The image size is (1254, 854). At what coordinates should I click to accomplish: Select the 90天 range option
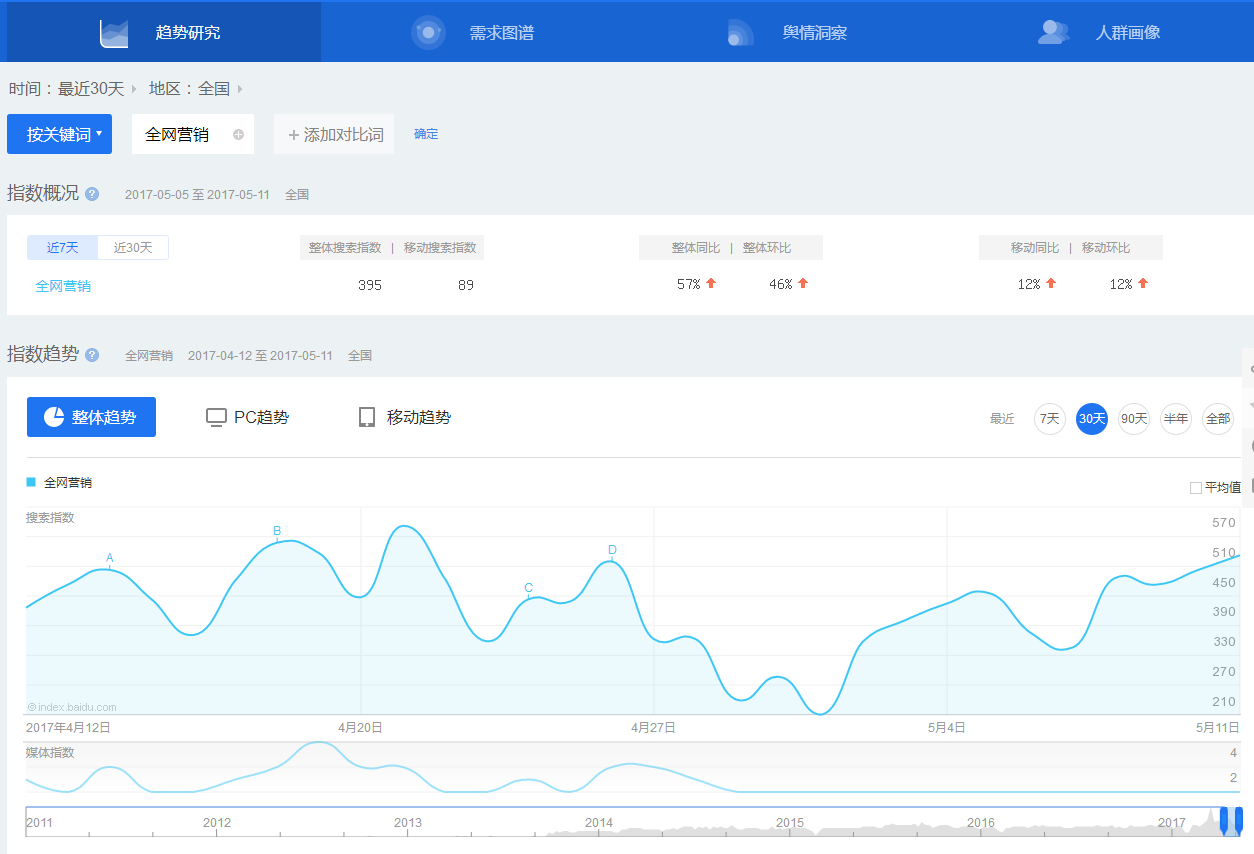tap(1134, 419)
